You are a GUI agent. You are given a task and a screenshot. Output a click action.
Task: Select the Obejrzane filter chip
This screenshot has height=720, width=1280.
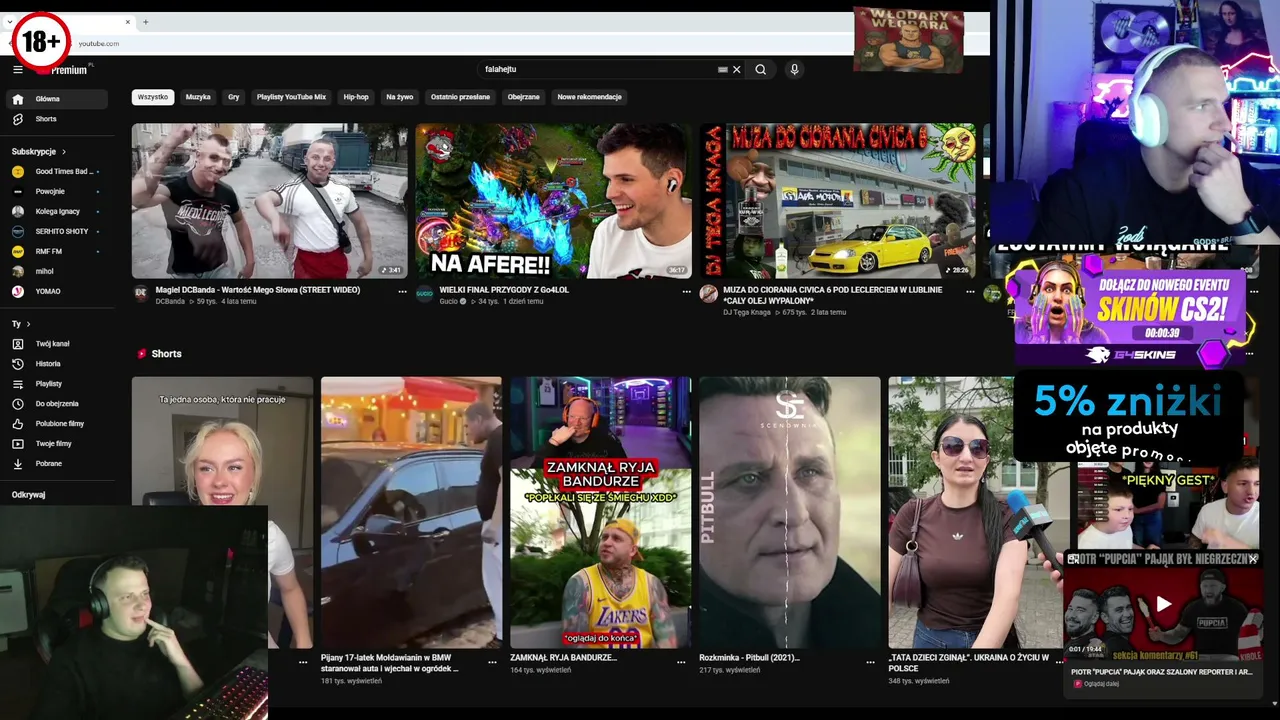pyautogui.click(x=523, y=97)
